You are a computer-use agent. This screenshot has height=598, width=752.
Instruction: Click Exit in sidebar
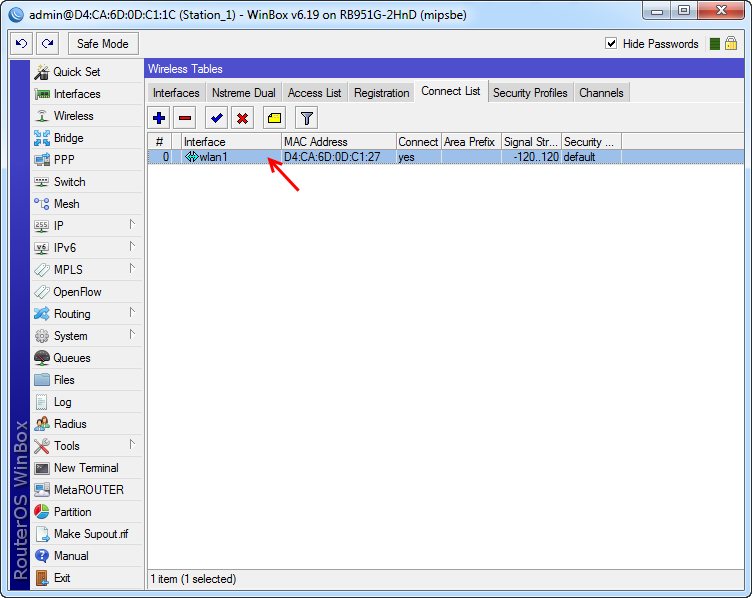tap(87, 578)
